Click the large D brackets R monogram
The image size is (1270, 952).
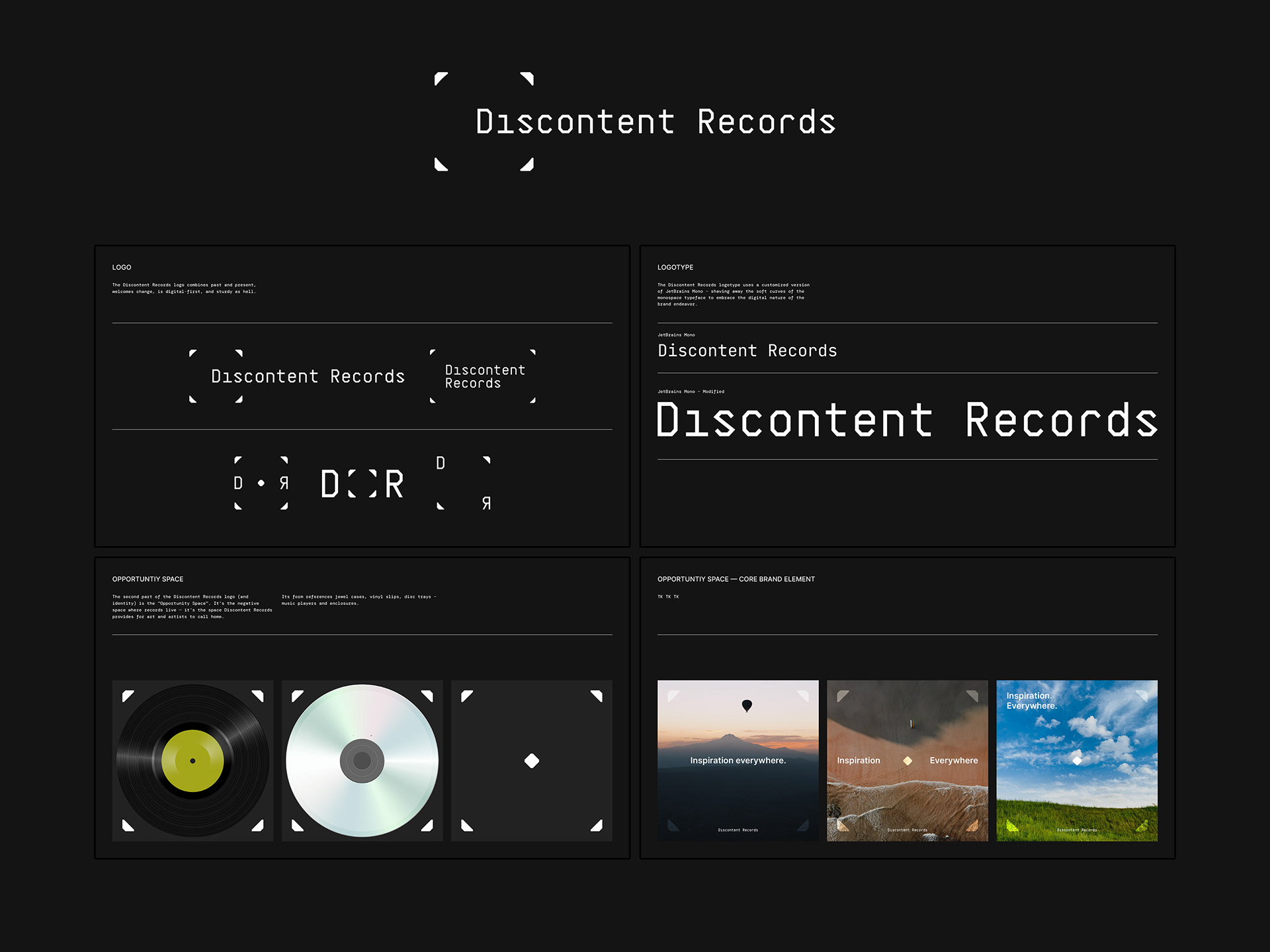click(362, 483)
